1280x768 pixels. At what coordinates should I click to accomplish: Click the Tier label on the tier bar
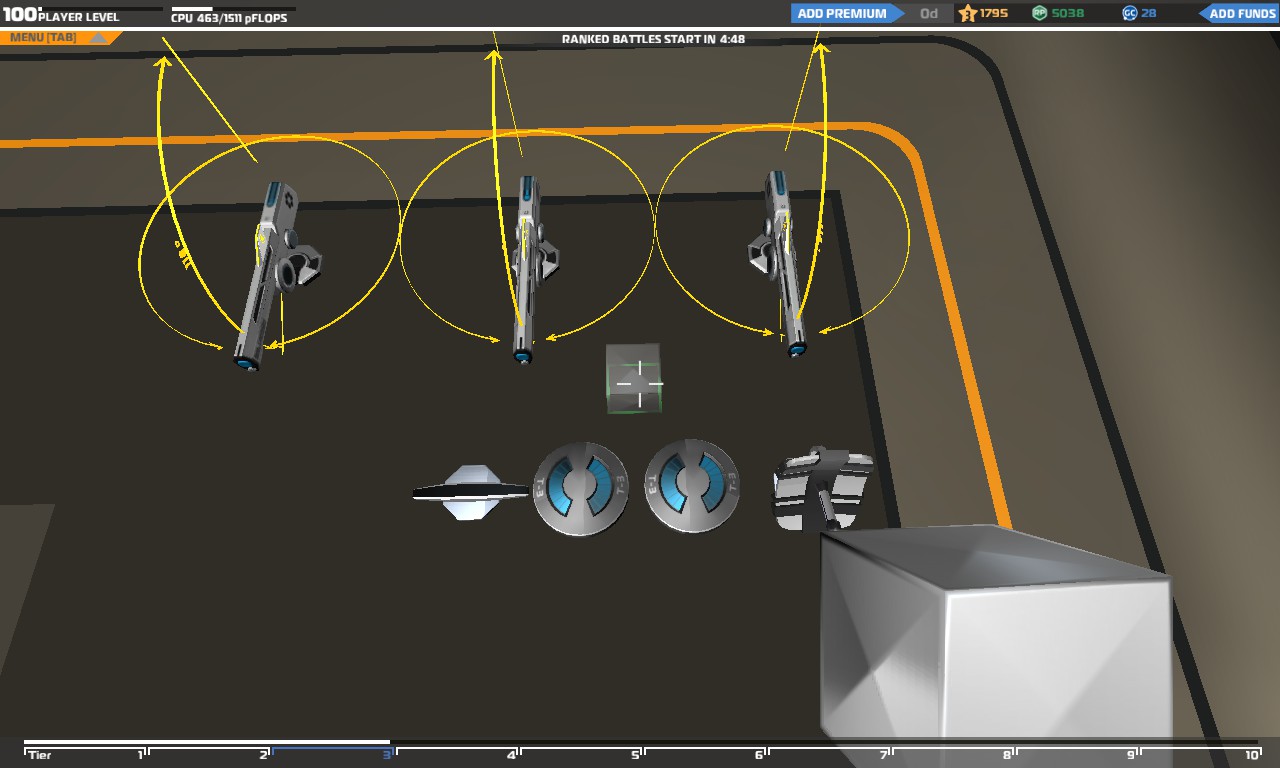point(40,755)
